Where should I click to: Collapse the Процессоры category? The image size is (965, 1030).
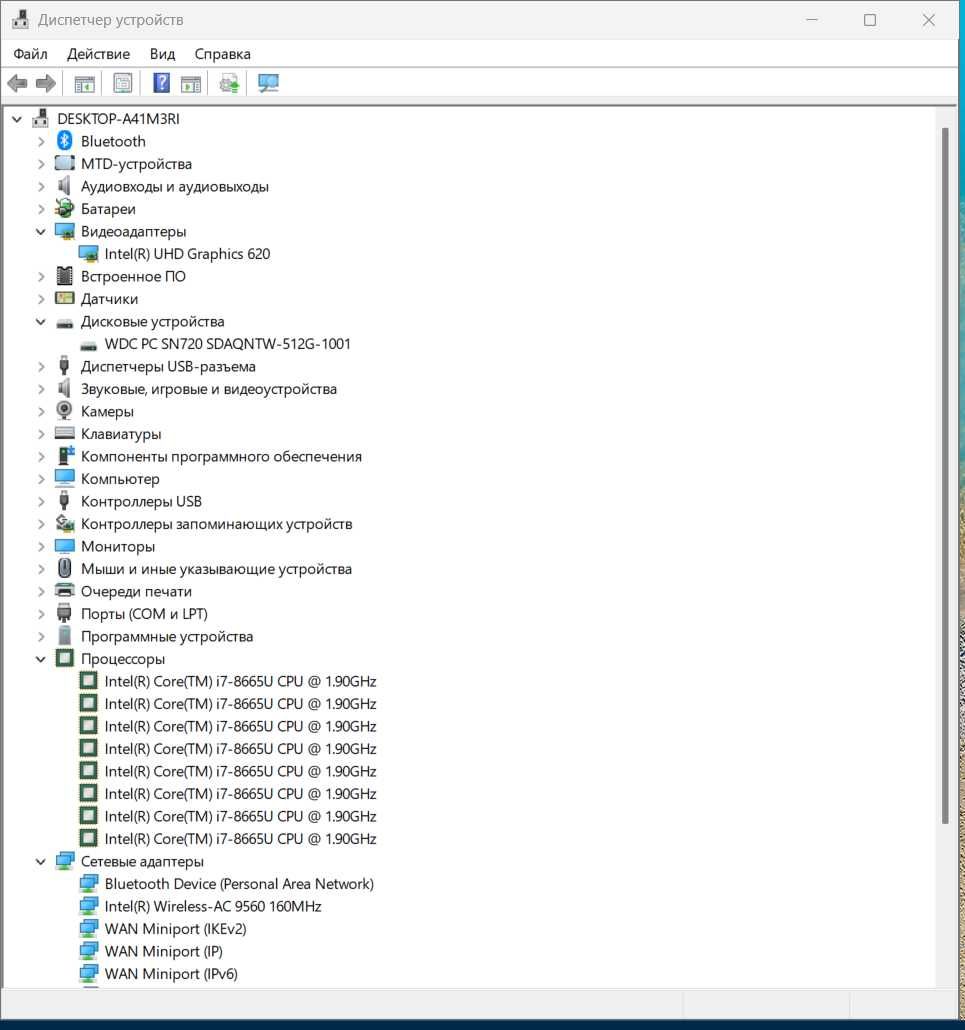click(x=41, y=659)
